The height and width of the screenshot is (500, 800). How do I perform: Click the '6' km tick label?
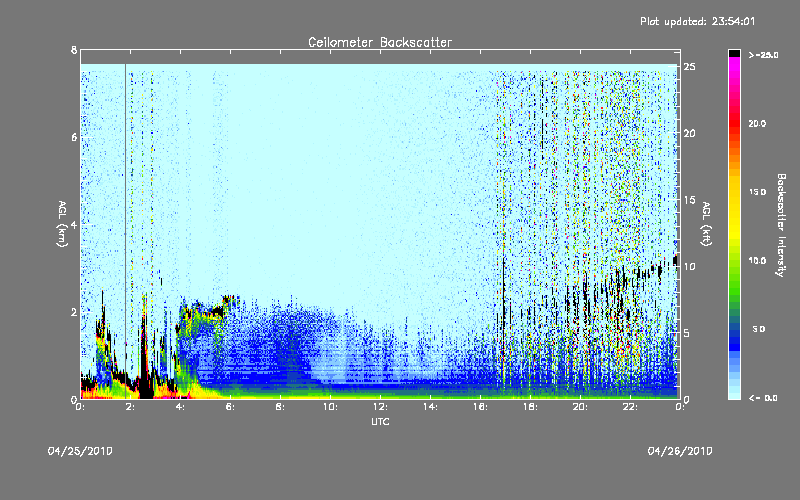[x=74, y=137]
